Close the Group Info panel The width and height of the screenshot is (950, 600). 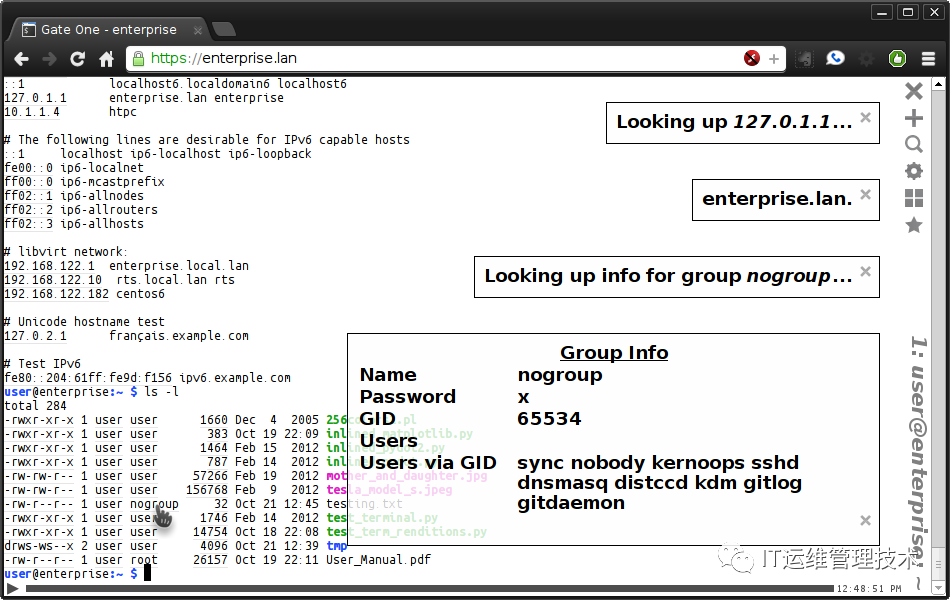[x=866, y=520]
